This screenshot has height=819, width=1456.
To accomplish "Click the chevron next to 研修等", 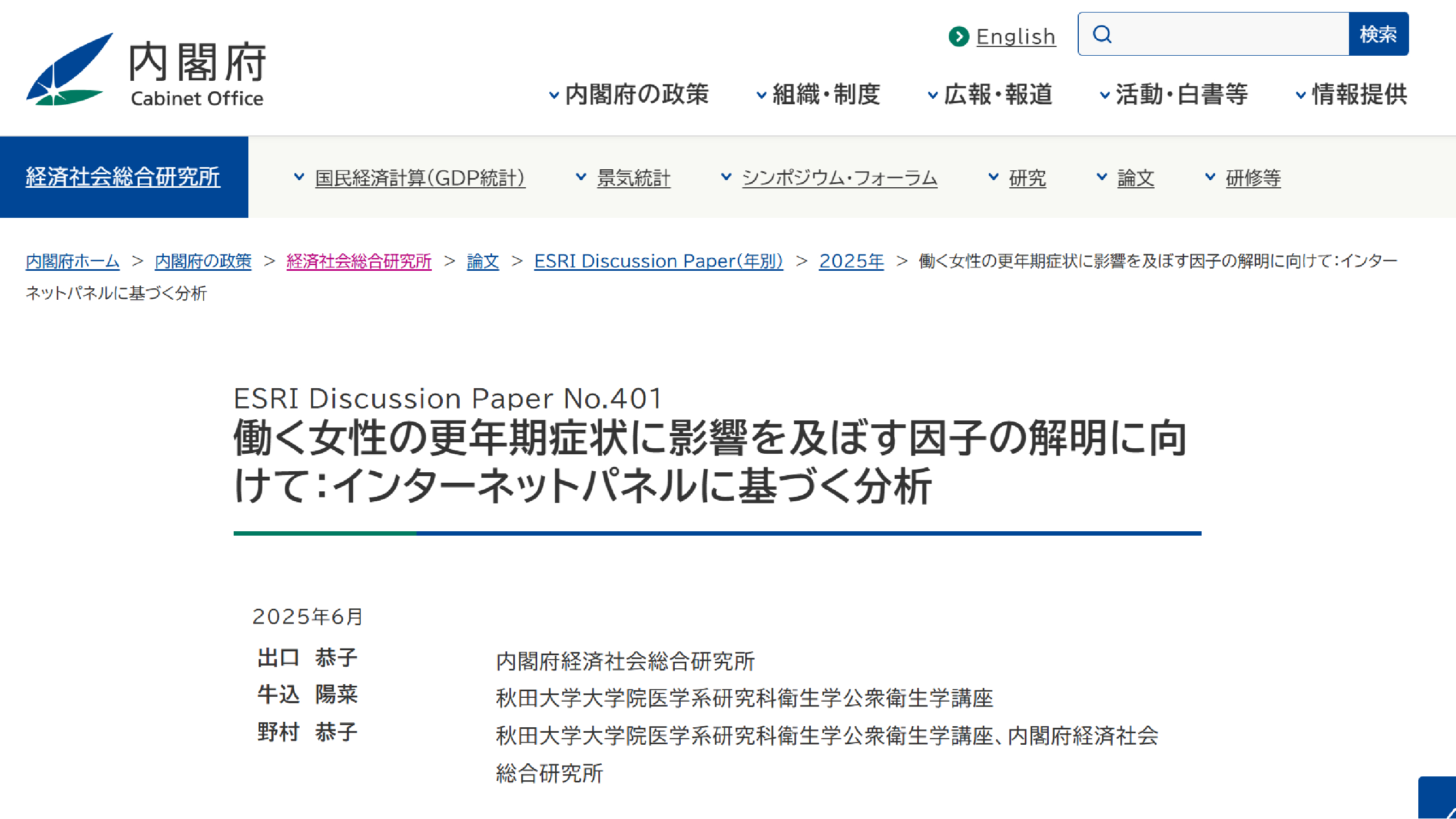I will pyautogui.click(x=1210, y=177).
